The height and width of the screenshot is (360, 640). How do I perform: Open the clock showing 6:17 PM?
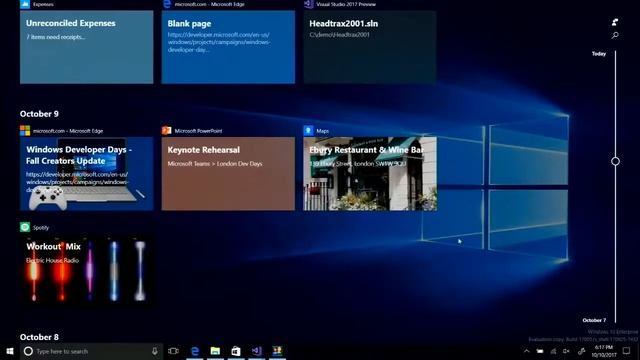(604, 351)
